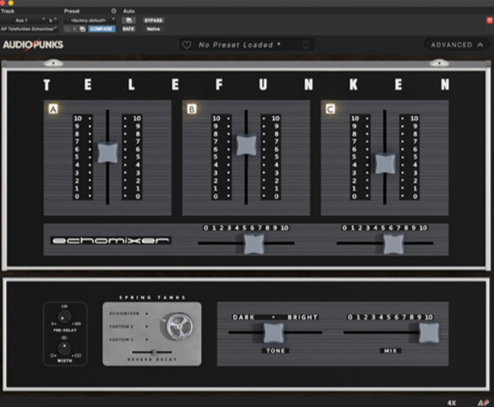Turn the Pre-Delay knob

click(64, 317)
